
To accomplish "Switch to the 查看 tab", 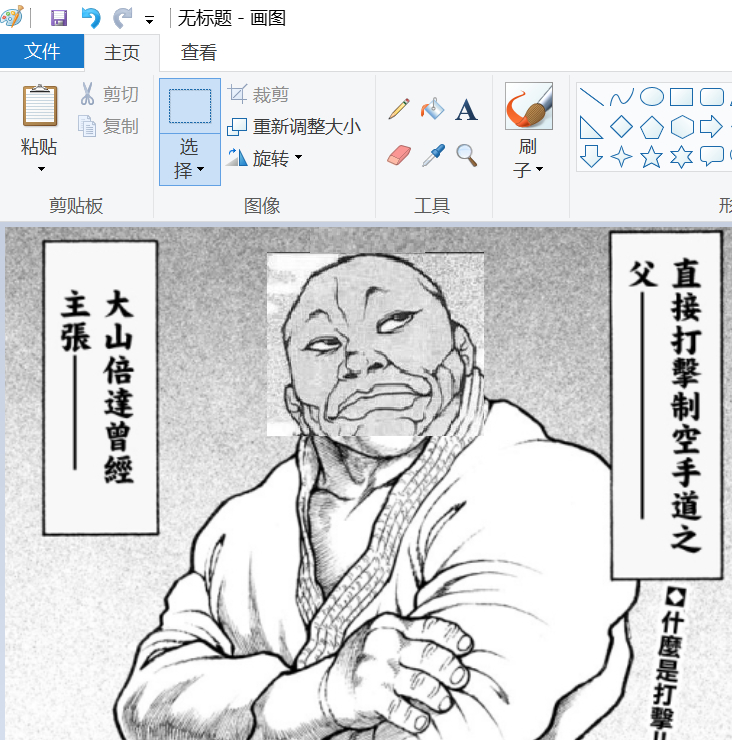I will [x=199, y=52].
